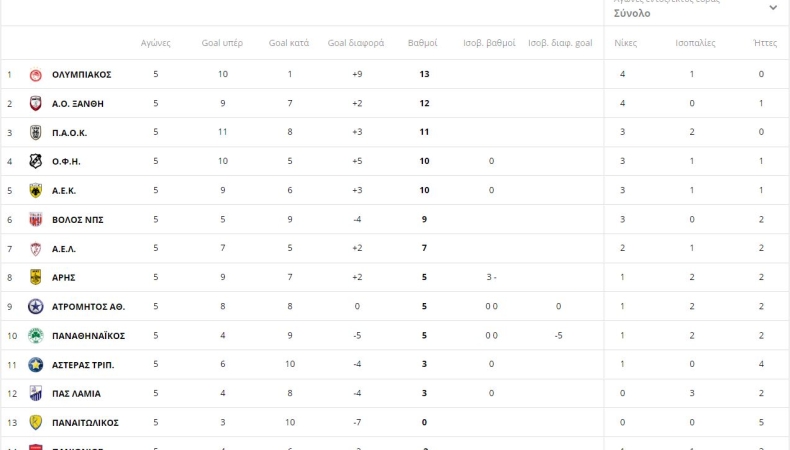Click the Α.Ο. ΞΑΝΘΗ club logo
This screenshot has width=790, height=450.
click(35, 103)
